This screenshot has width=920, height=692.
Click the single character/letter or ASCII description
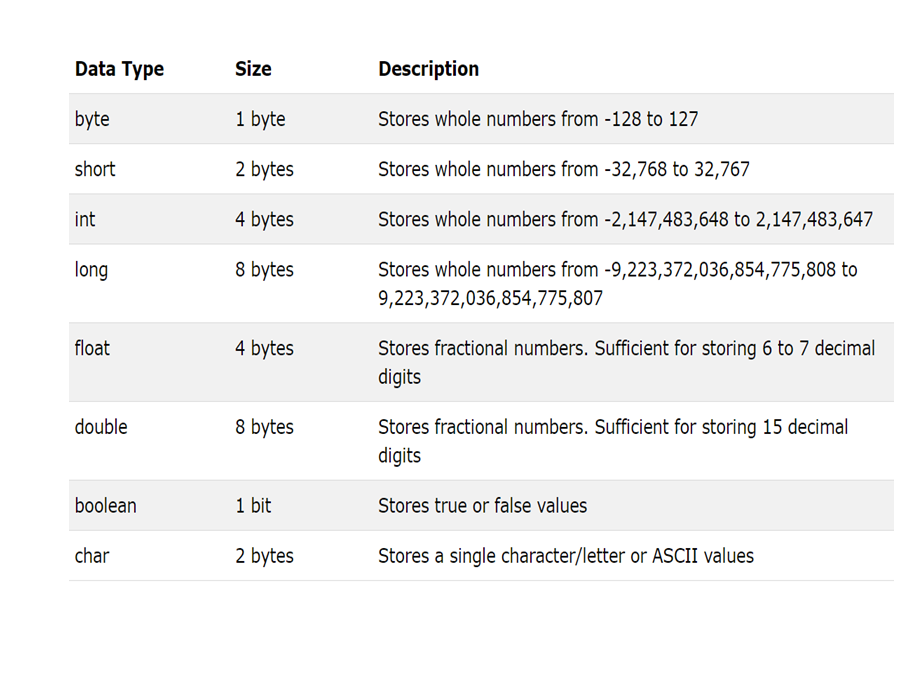click(565, 556)
